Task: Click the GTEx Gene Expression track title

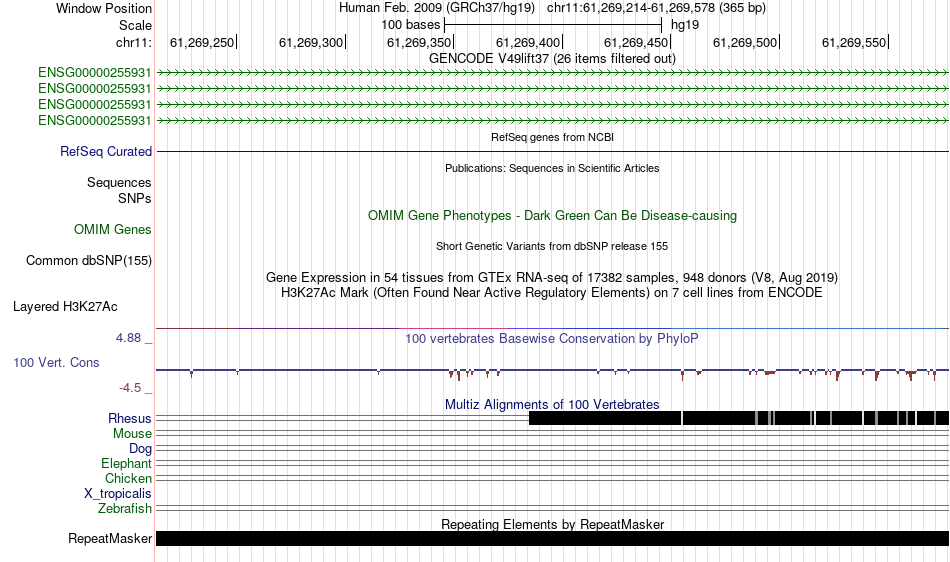Action: (552, 277)
